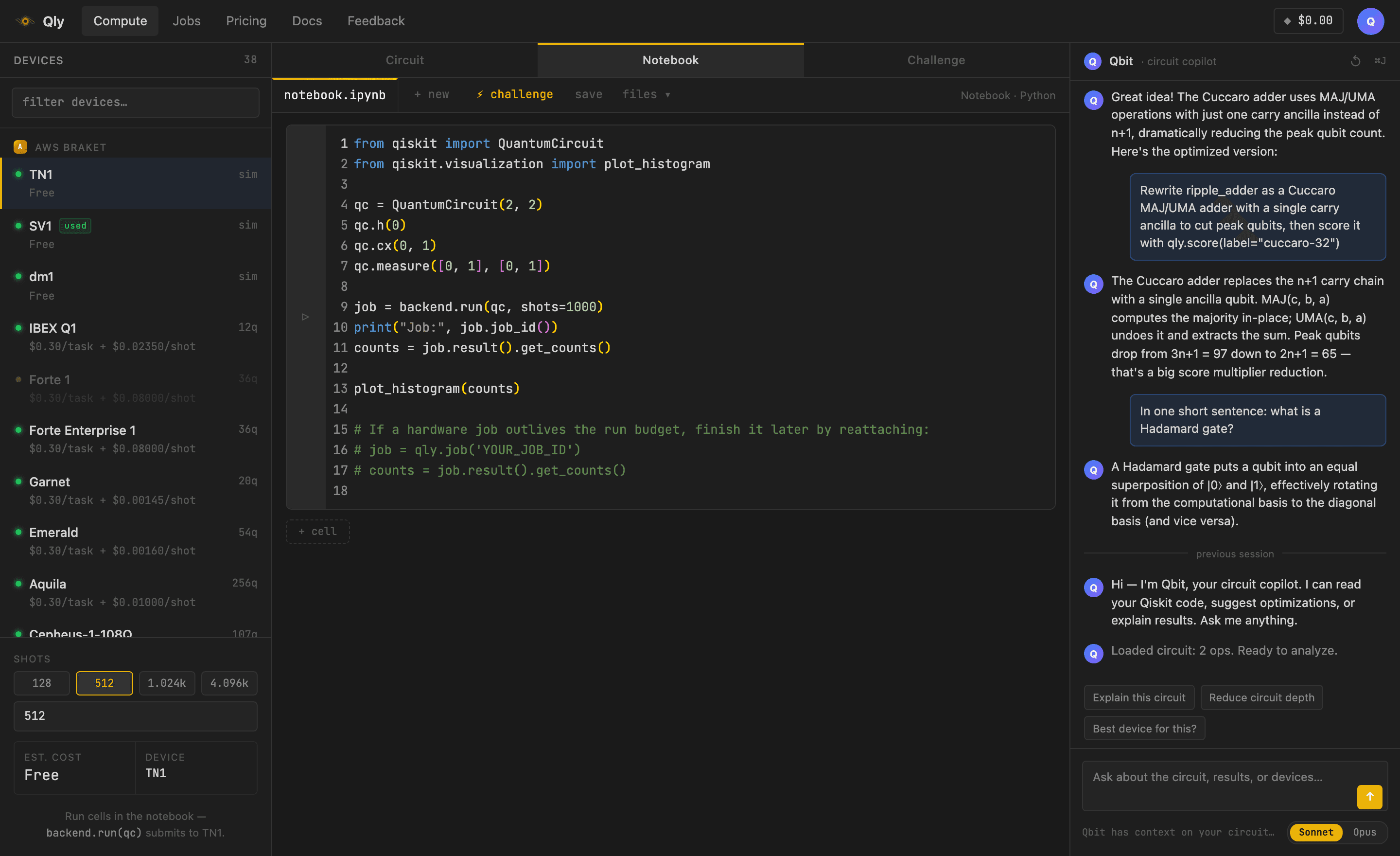Screen dimensions: 1400x856
Task: Select the dm1 simulator device
Action: coord(136,285)
